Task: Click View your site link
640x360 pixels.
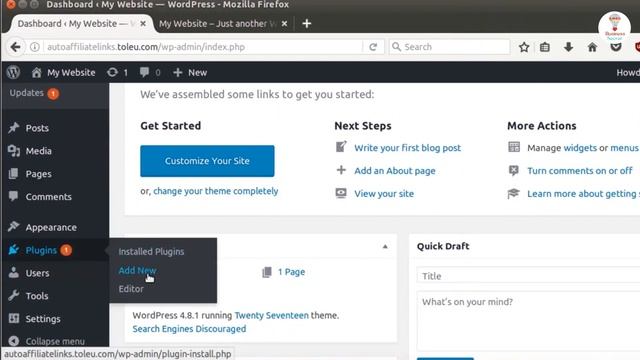Action: pyautogui.click(x=384, y=193)
